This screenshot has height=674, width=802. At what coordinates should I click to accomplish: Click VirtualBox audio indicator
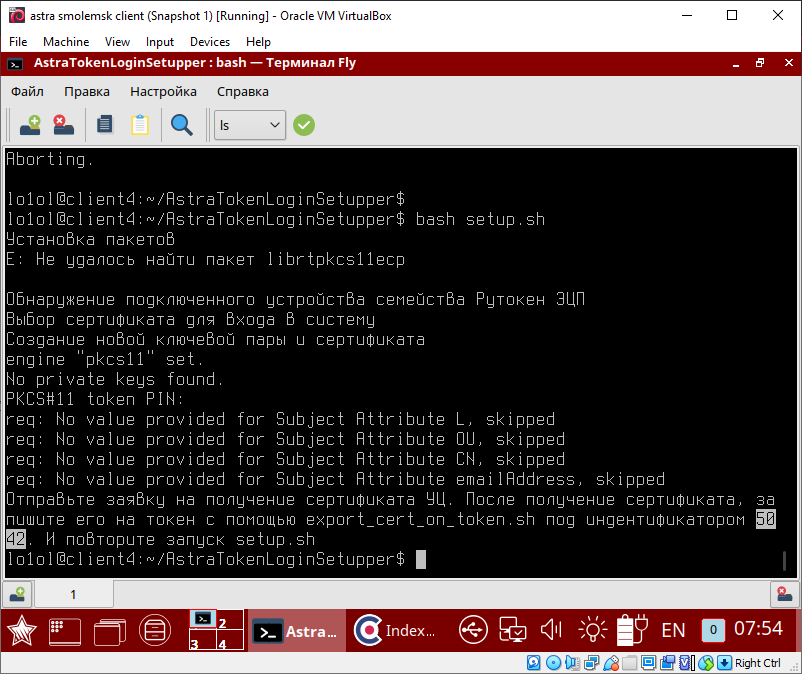point(572,663)
